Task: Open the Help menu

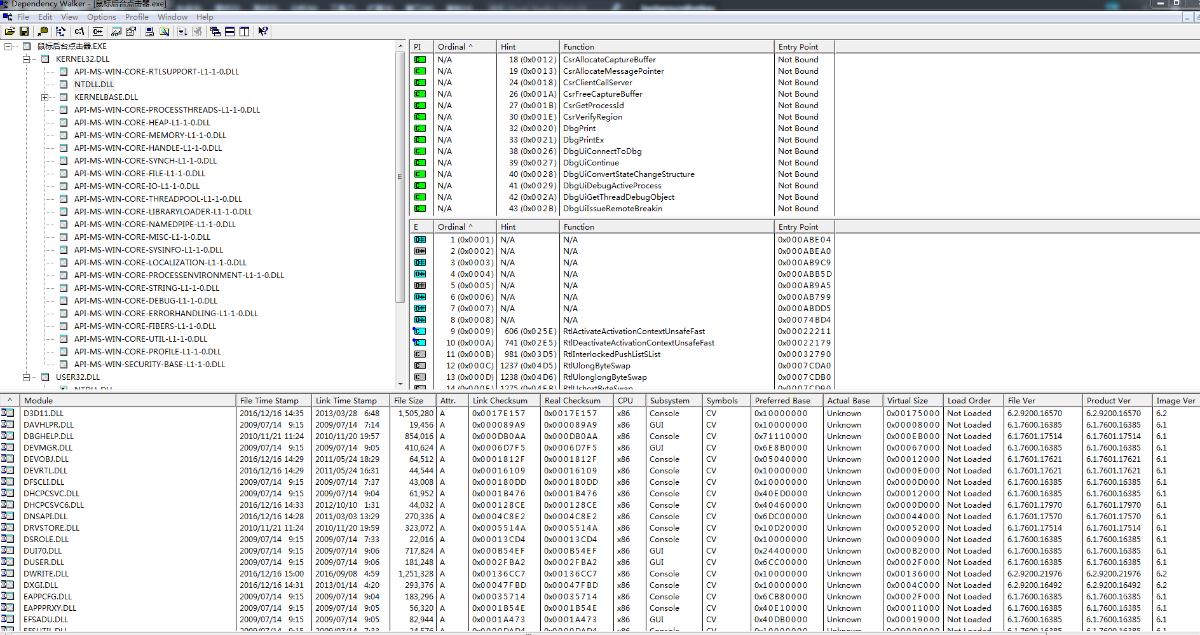Action: click(x=205, y=17)
